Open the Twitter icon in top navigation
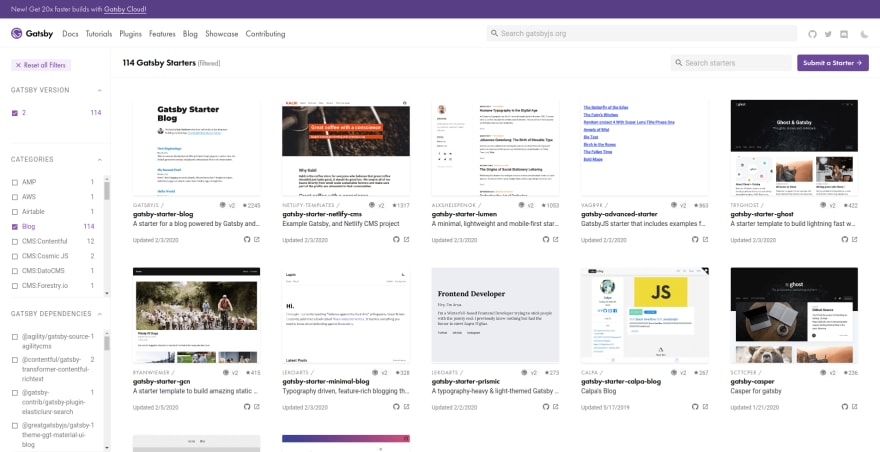This screenshot has height=452, width=880. (x=828, y=34)
